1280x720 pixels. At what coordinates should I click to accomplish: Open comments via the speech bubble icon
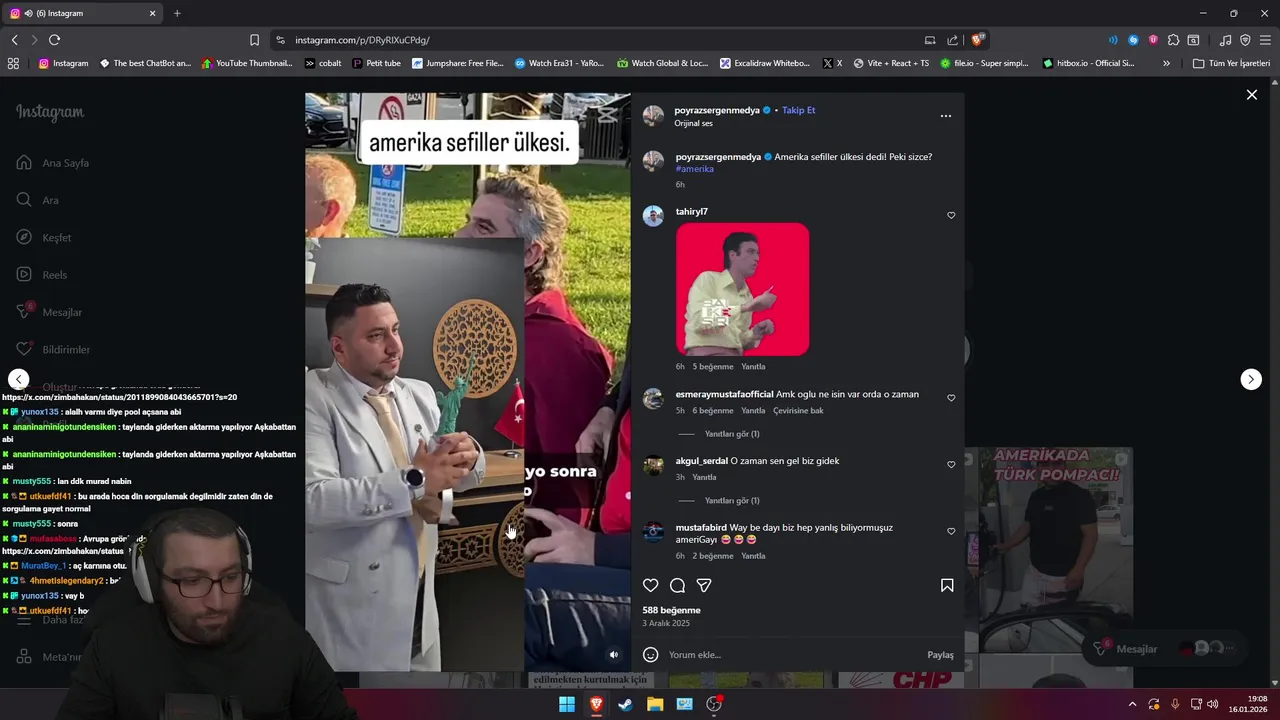(677, 586)
